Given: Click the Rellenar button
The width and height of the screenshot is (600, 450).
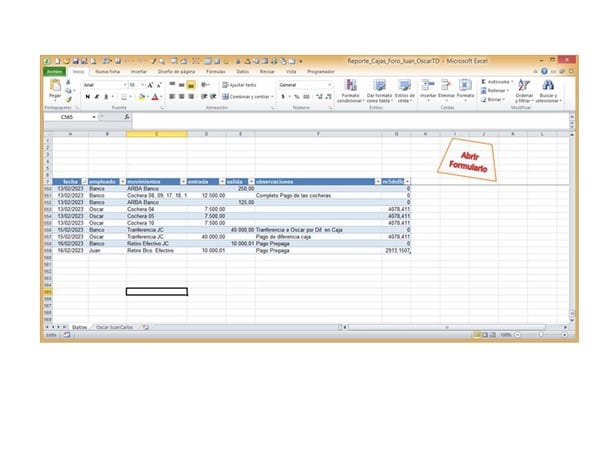Looking at the screenshot, I should (494, 91).
